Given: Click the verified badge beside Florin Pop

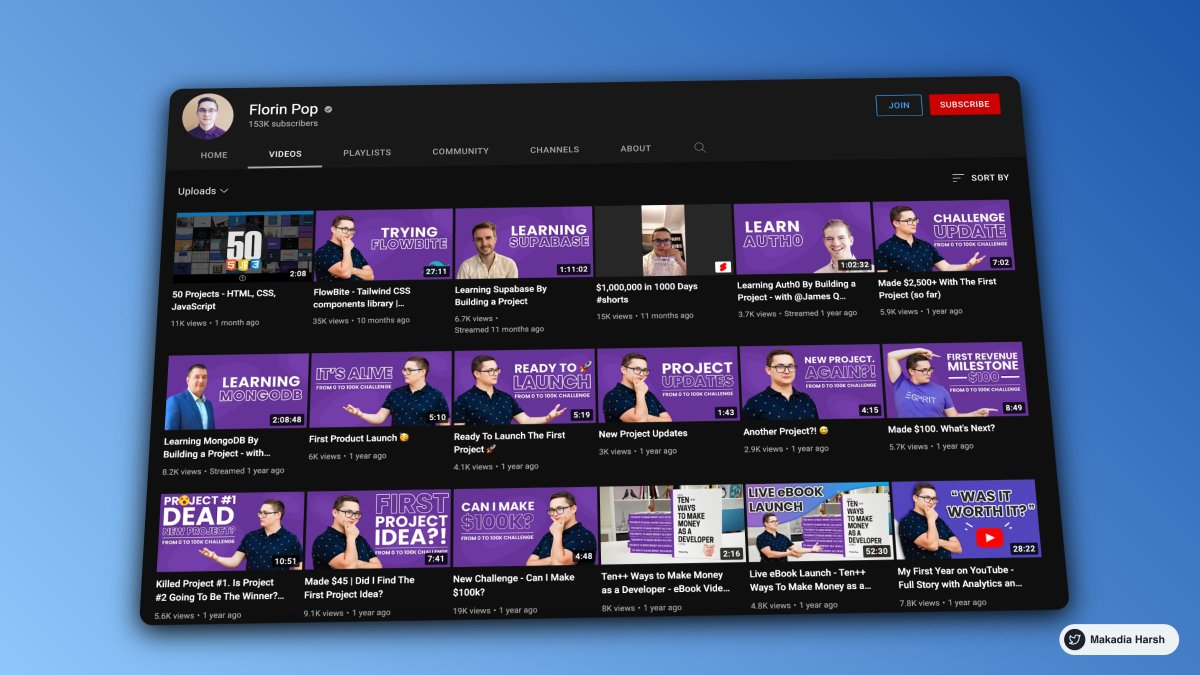Looking at the screenshot, I should (x=326, y=108).
